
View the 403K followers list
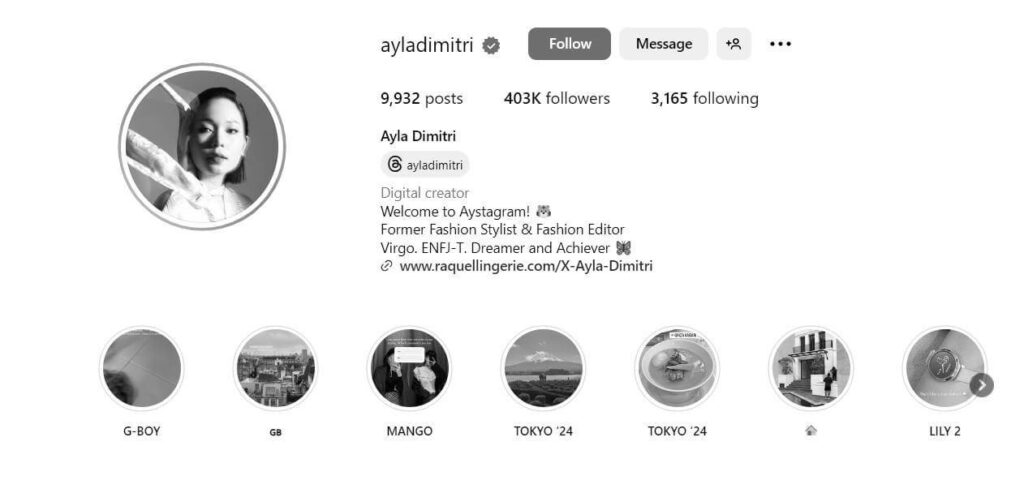pos(556,99)
